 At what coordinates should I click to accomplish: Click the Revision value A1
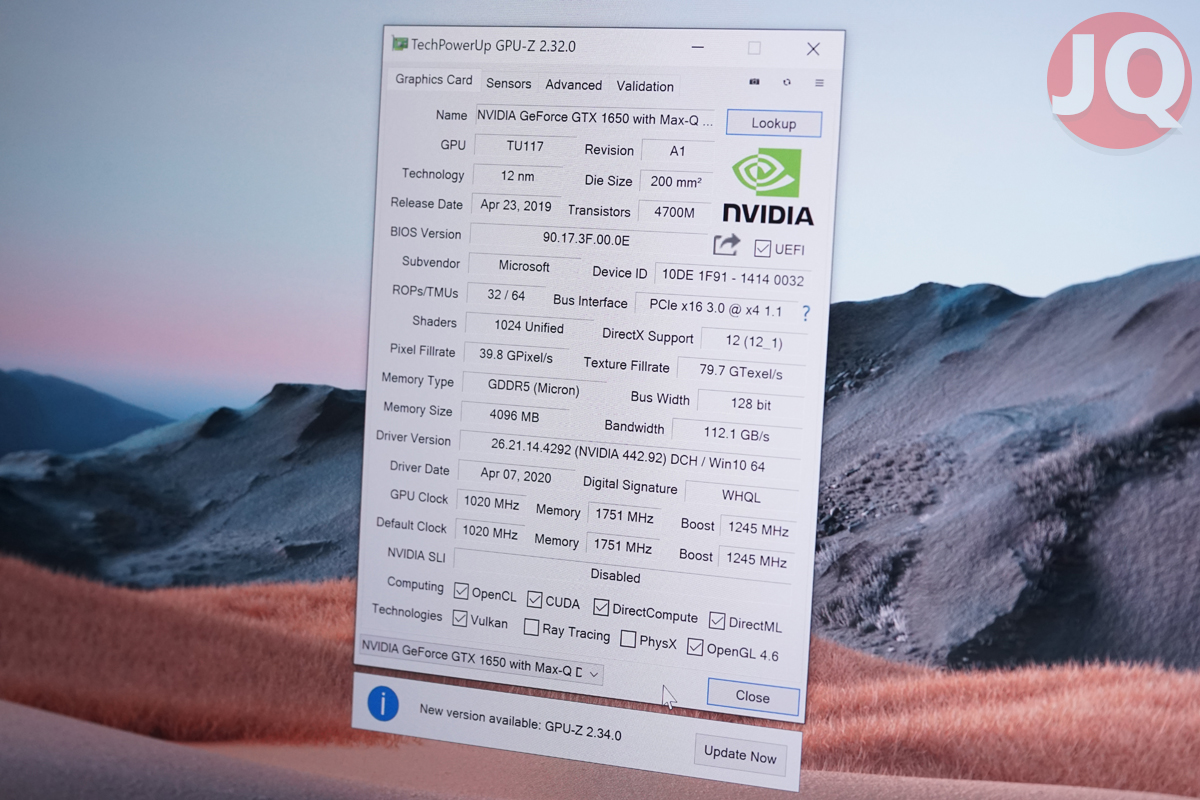coord(678,151)
